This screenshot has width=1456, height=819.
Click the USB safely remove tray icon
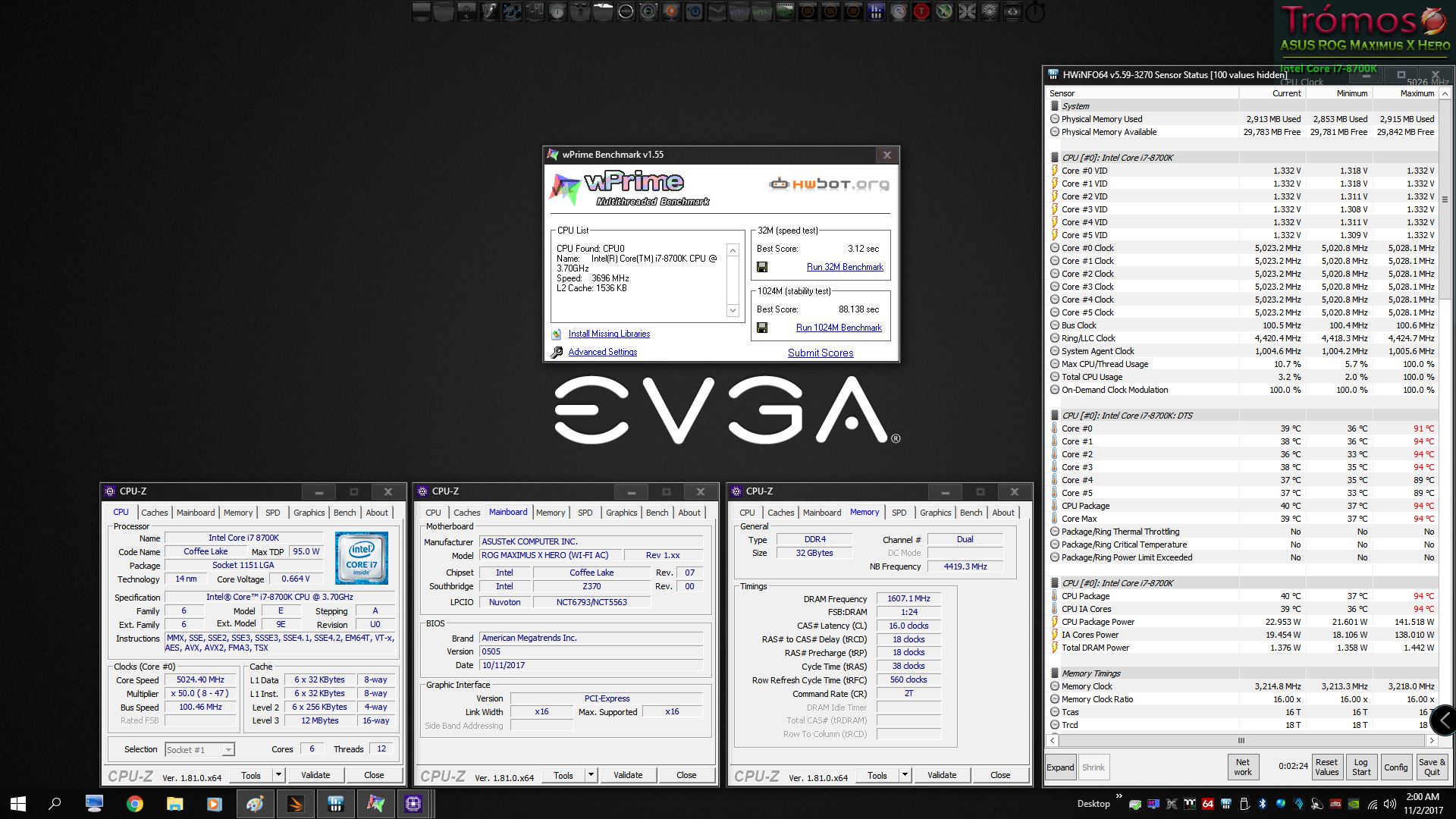(x=1244, y=804)
